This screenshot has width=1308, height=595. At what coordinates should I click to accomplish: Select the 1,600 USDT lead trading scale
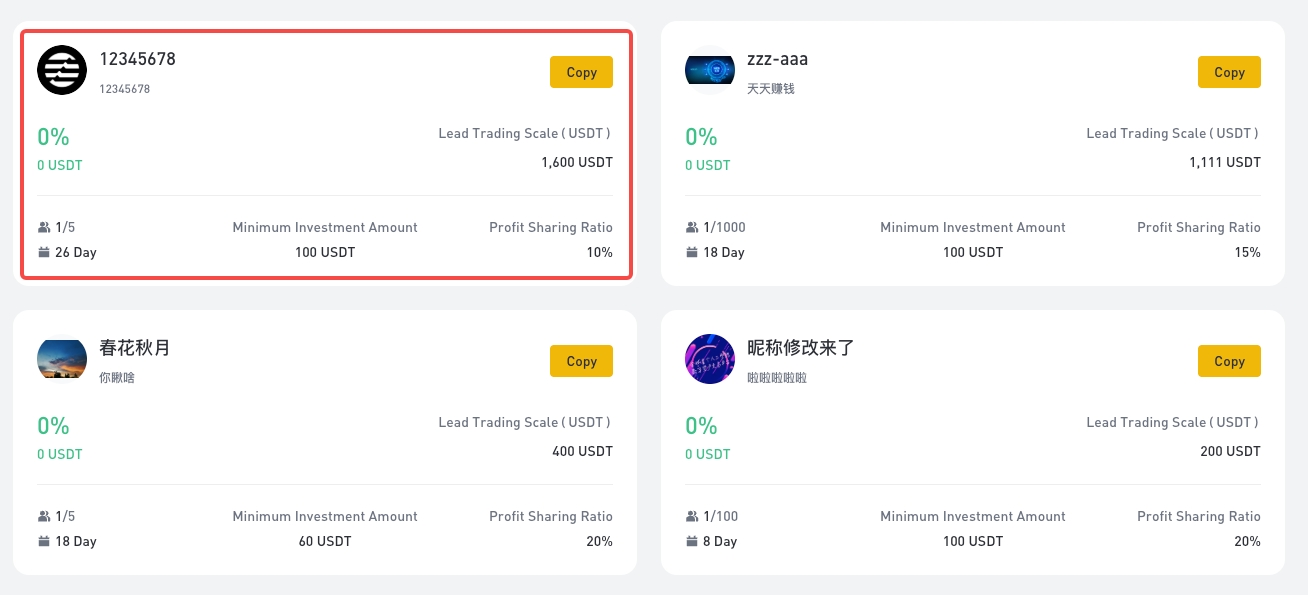coord(577,162)
